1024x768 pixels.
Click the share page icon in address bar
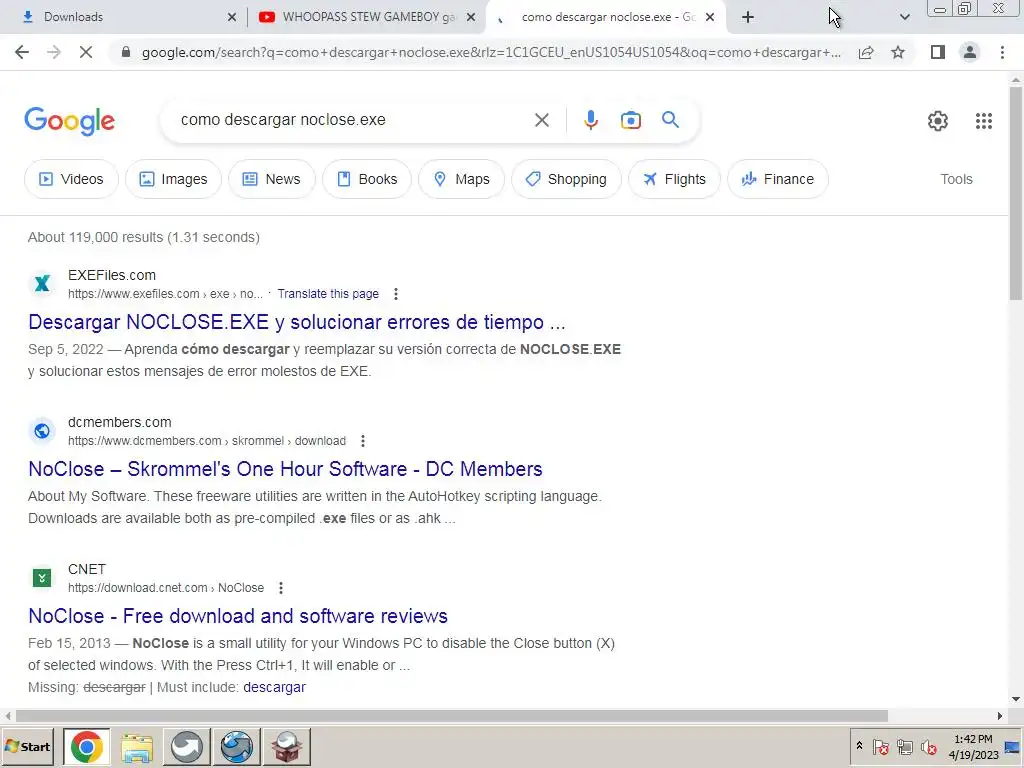tap(866, 52)
